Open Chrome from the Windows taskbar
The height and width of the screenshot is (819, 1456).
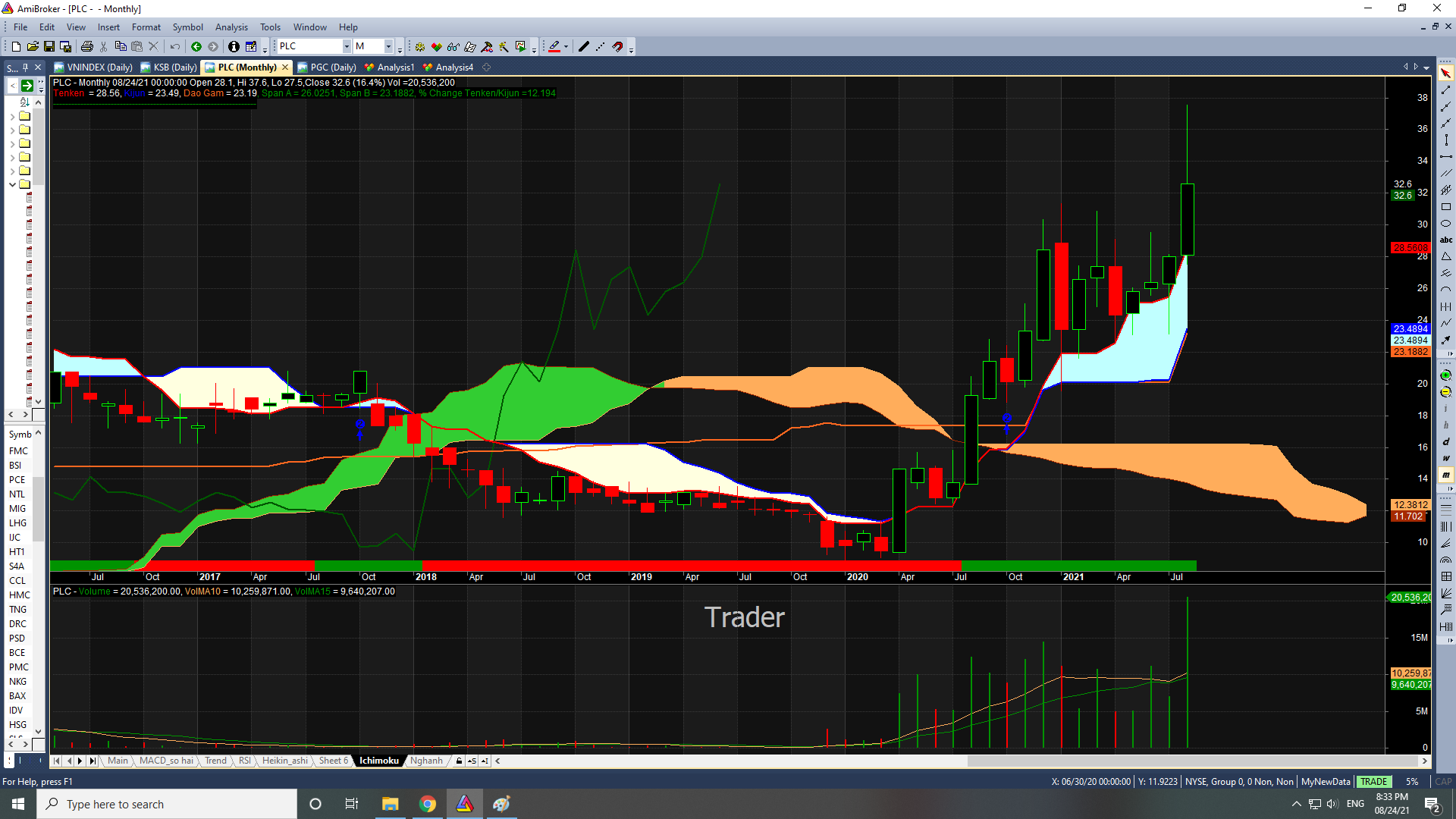428,804
